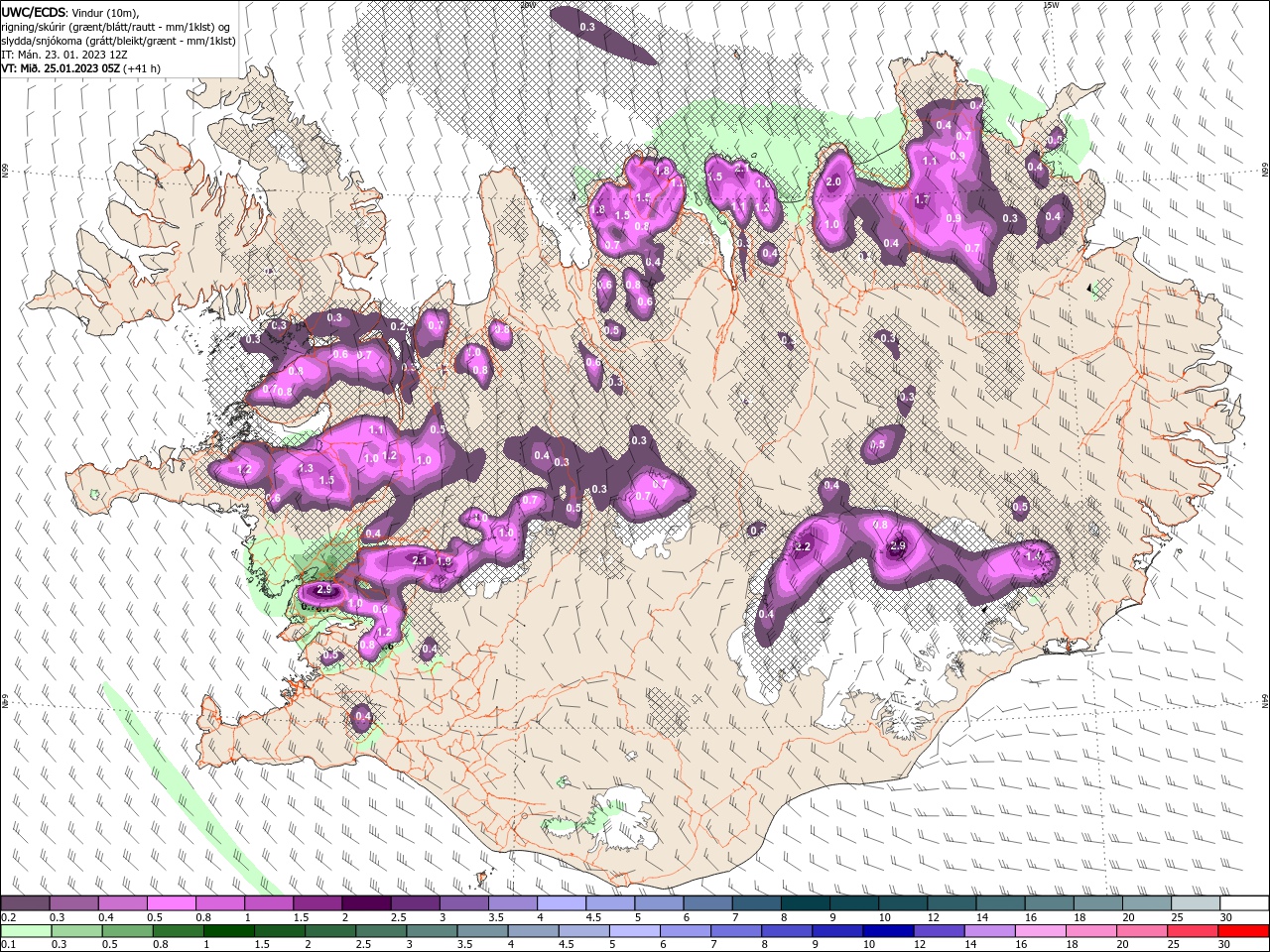
Task: Click the '15W' longitude label
Action: [x=1051, y=5]
